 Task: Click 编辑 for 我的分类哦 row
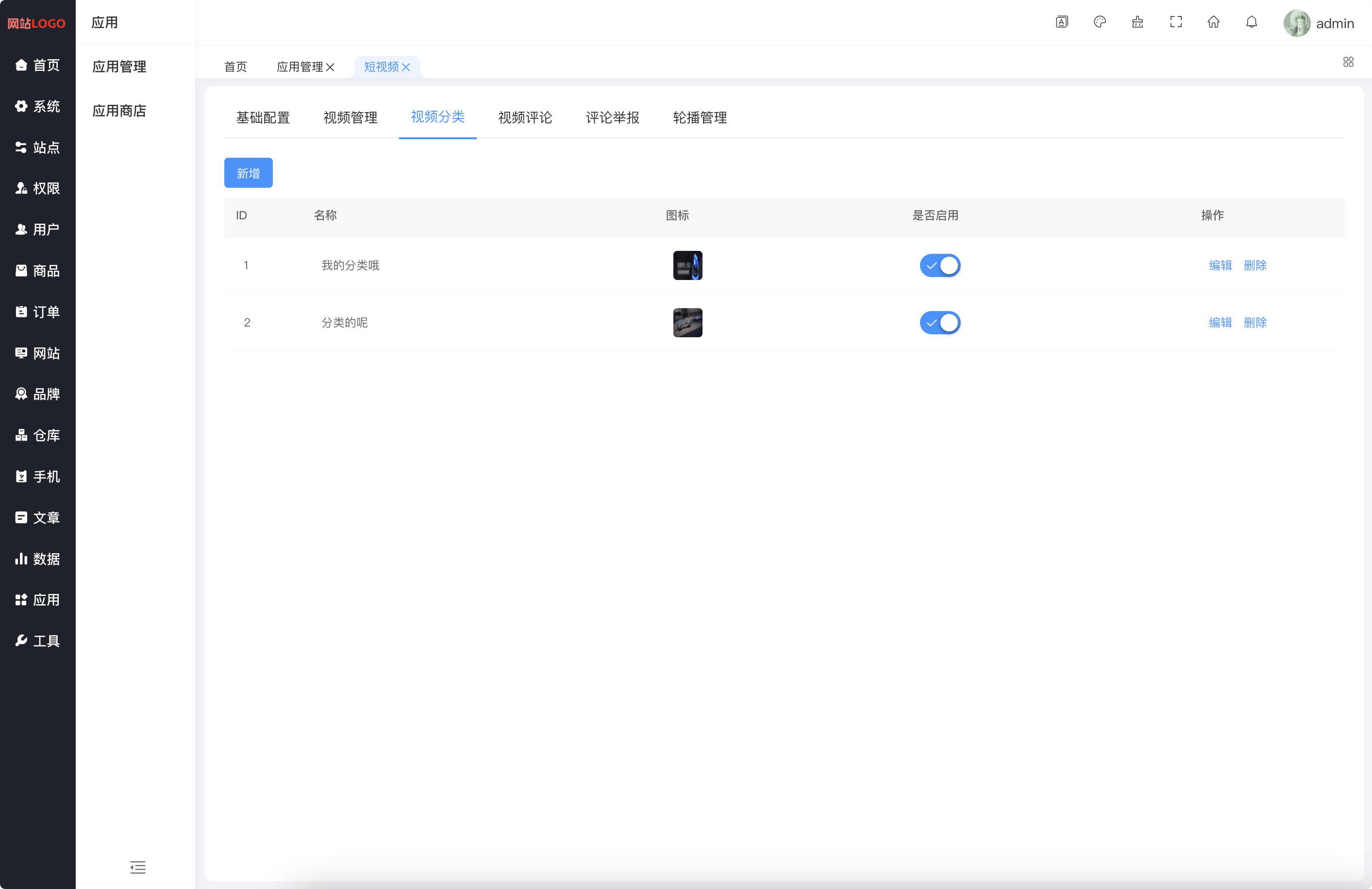coord(1220,265)
